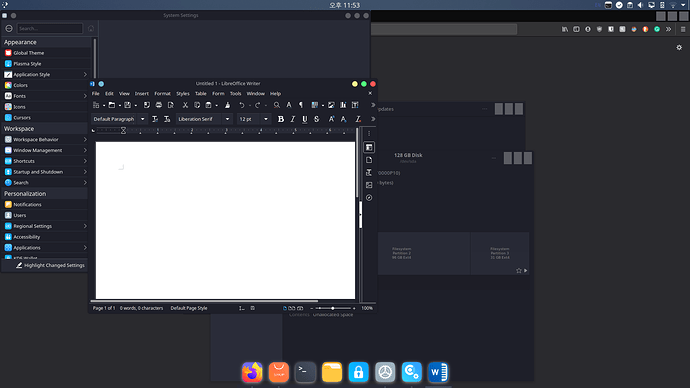Open the Styles menu in Writer

tap(183, 94)
